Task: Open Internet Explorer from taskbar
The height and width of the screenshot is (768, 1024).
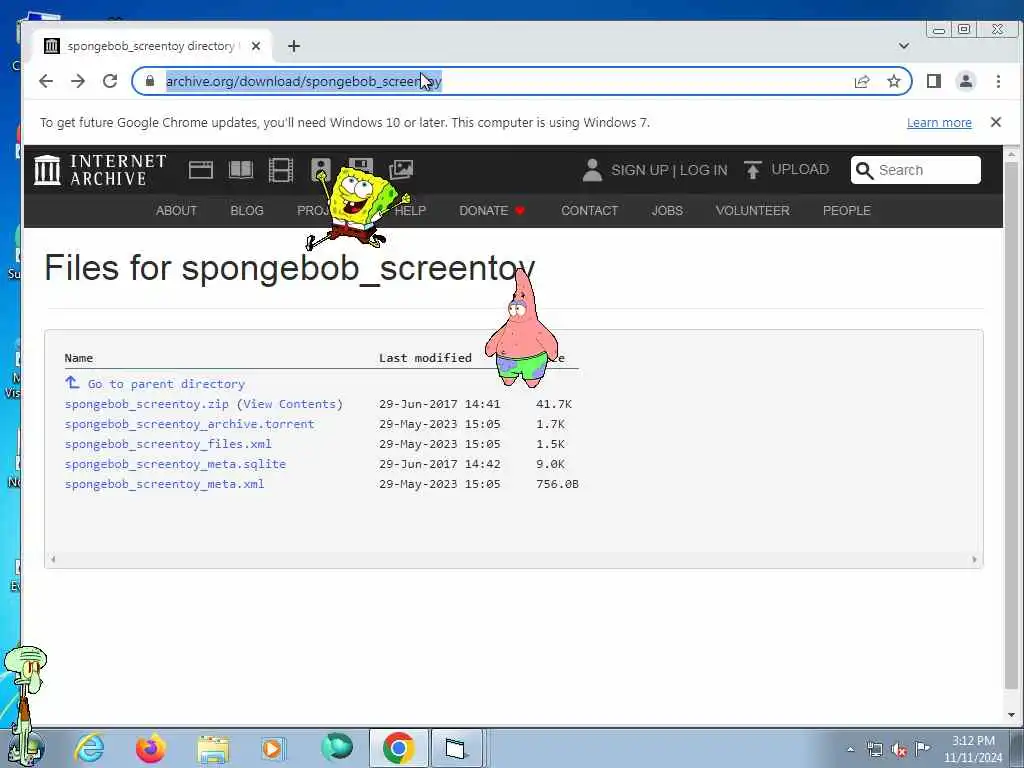Action: [89, 748]
